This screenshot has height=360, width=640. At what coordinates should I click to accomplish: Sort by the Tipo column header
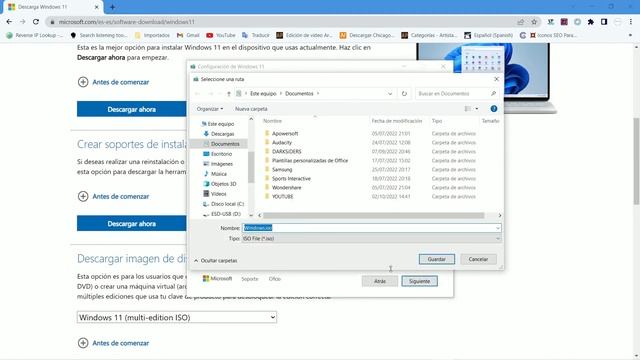click(437, 121)
